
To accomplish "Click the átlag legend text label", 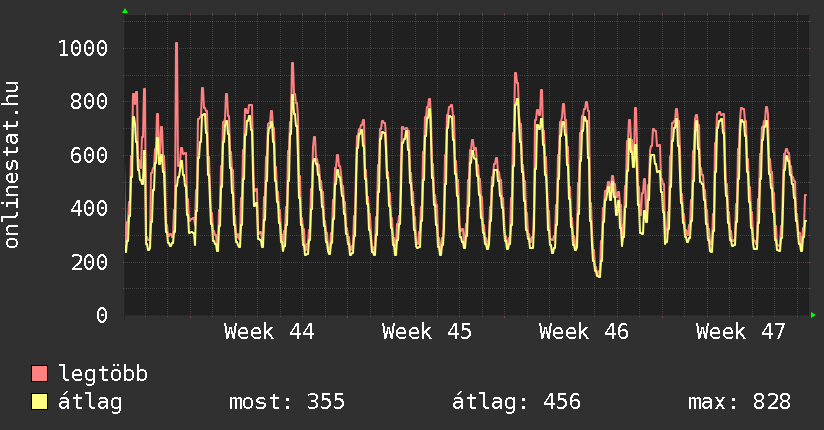I will pyautogui.click(x=90, y=402).
